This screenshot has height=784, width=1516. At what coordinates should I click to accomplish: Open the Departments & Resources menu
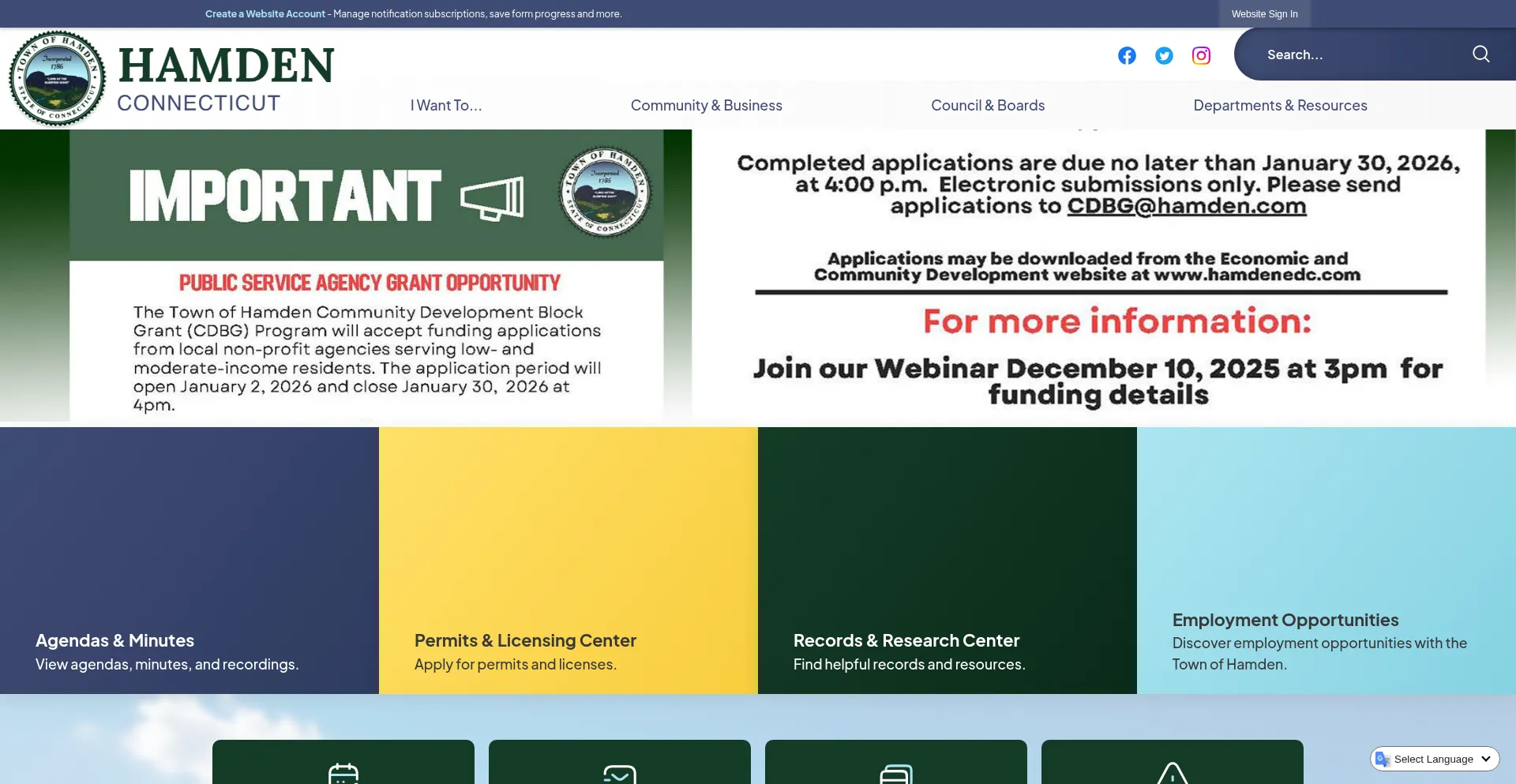pos(1281,105)
